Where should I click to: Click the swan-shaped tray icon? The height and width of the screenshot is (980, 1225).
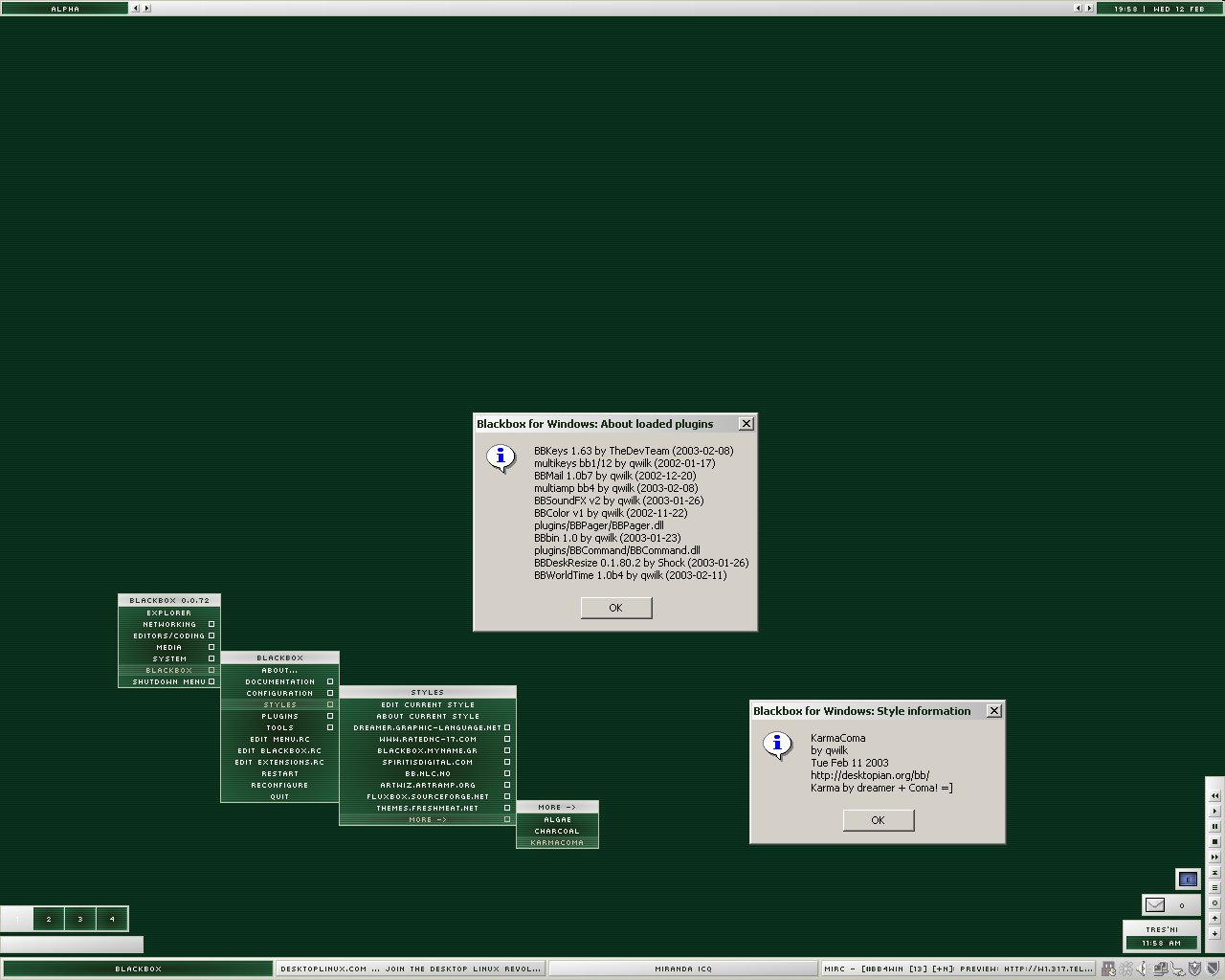(1177, 969)
